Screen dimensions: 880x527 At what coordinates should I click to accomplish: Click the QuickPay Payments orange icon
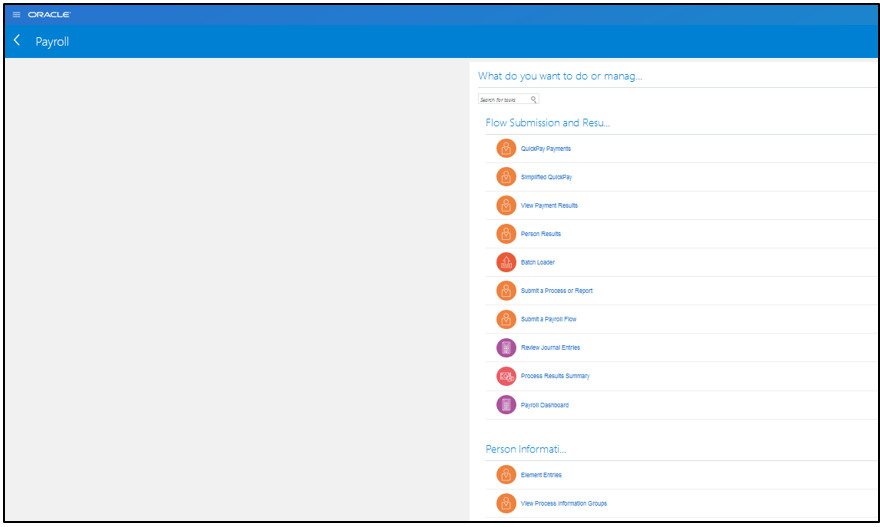pyautogui.click(x=506, y=148)
